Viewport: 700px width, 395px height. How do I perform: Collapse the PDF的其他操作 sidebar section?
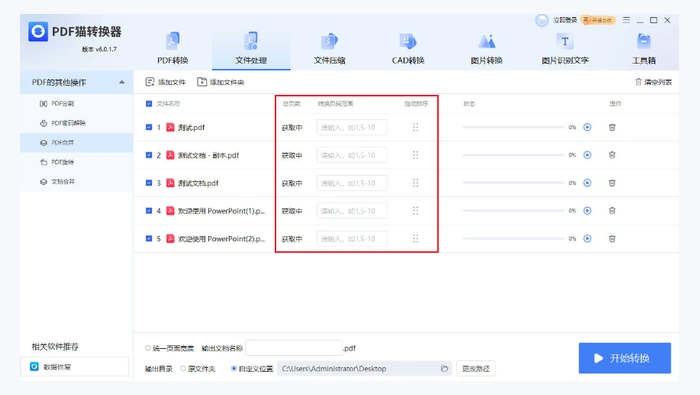(x=121, y=82)
